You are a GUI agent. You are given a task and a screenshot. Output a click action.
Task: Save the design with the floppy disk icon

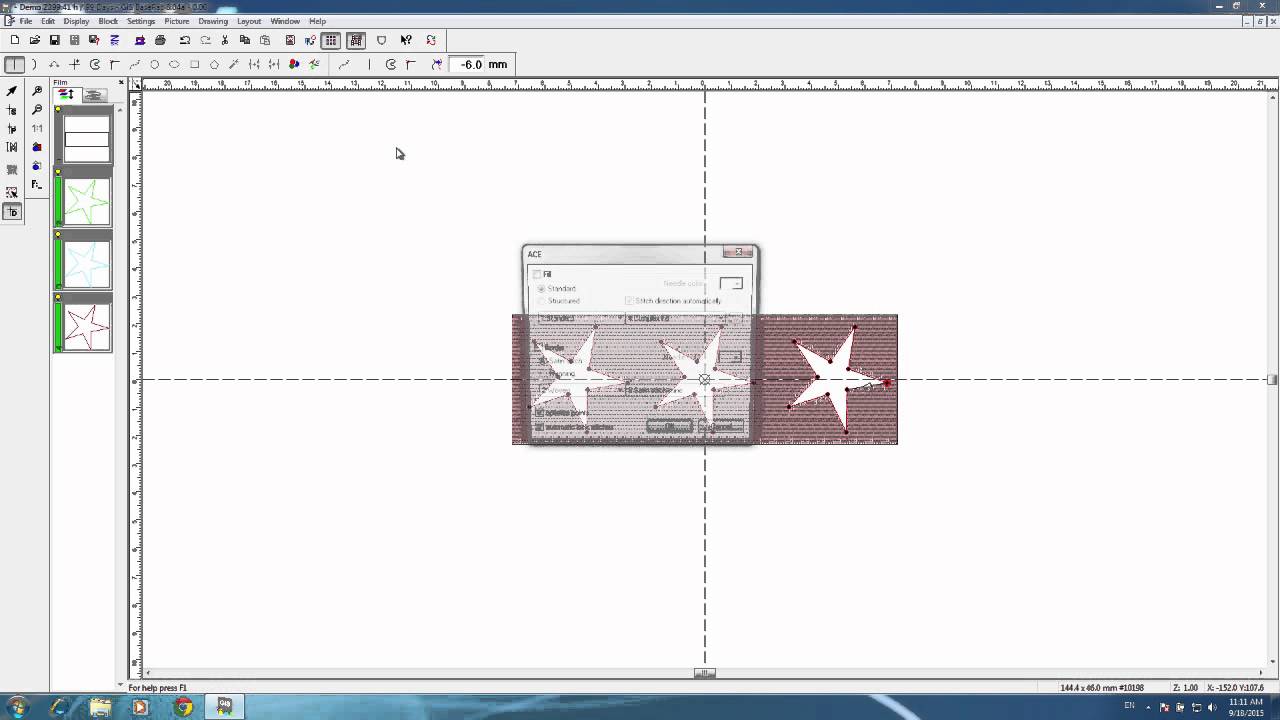coord(56,40)
